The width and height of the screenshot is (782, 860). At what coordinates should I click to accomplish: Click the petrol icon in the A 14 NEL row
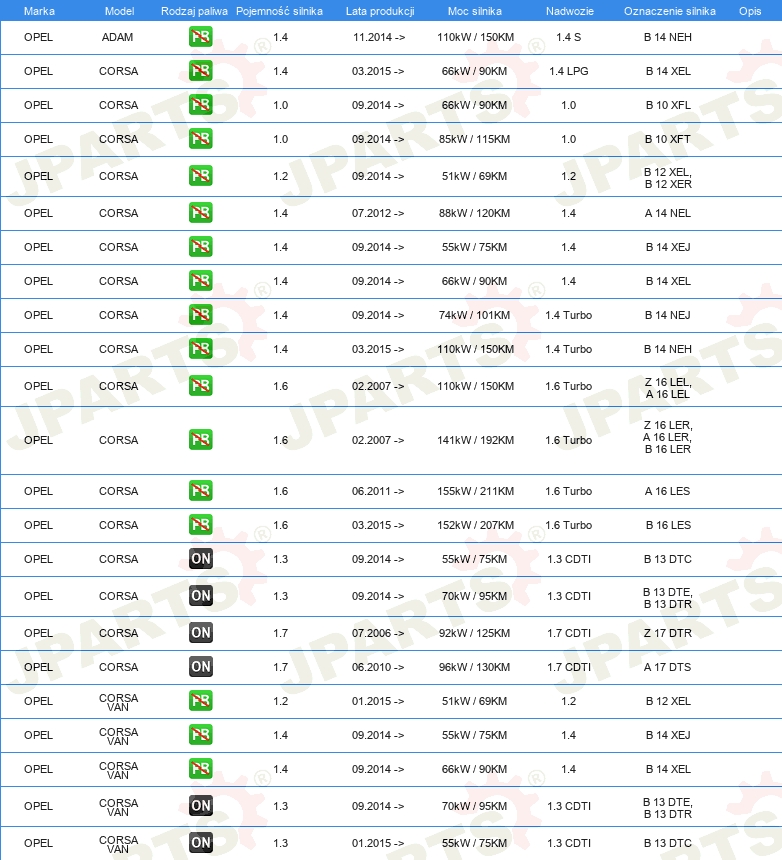coord(200,213)
